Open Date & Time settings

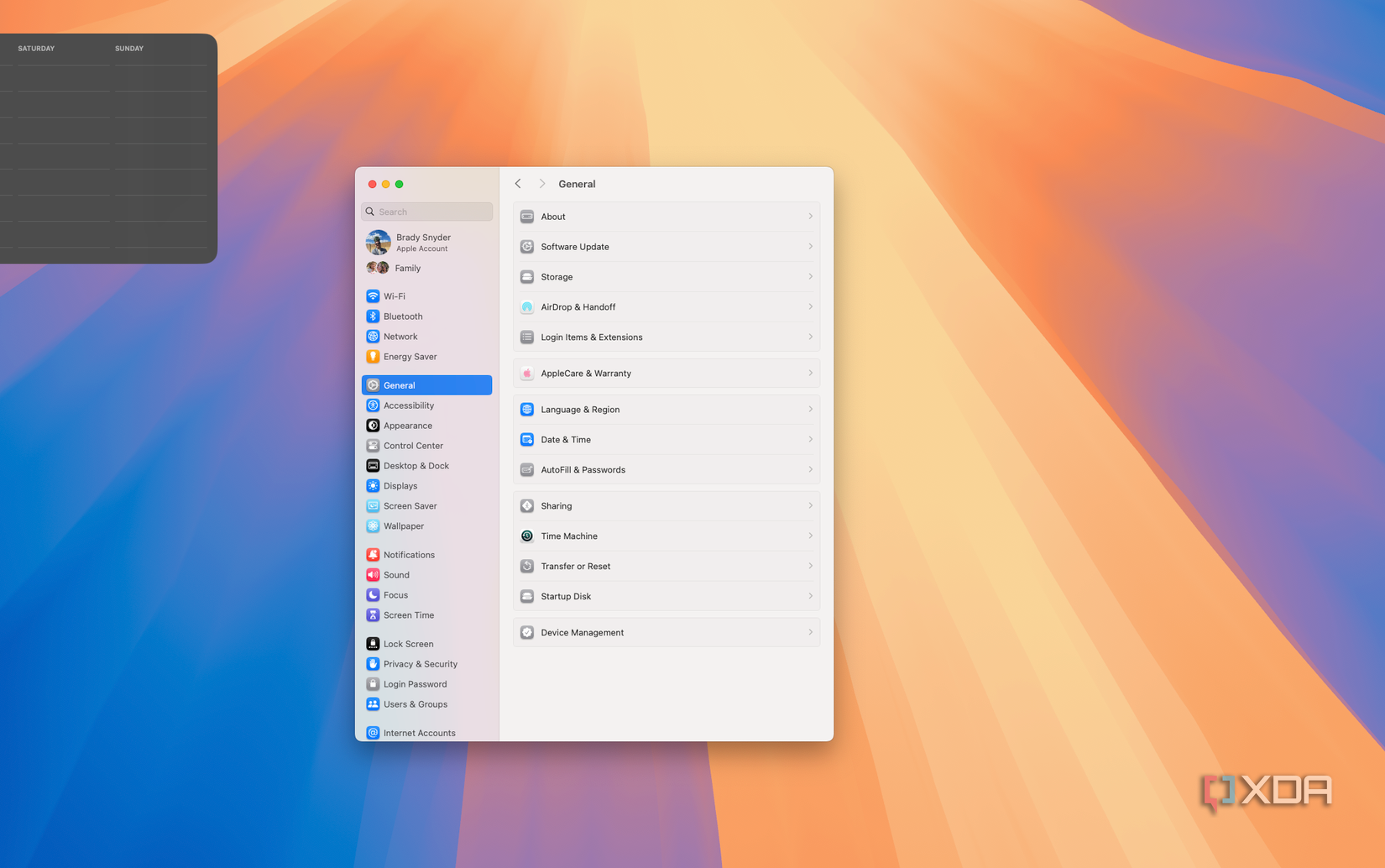point(666,440)
